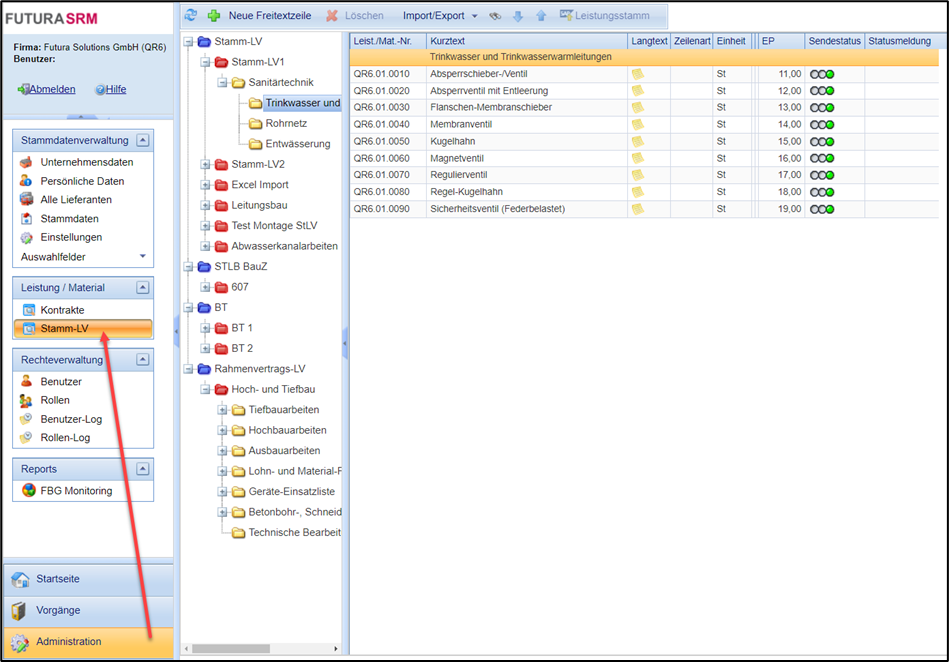The height and width of the screenshot is (662, 949).
Task: Click the eye visibility icon in toolbar
Action: (x=495, y=15)
